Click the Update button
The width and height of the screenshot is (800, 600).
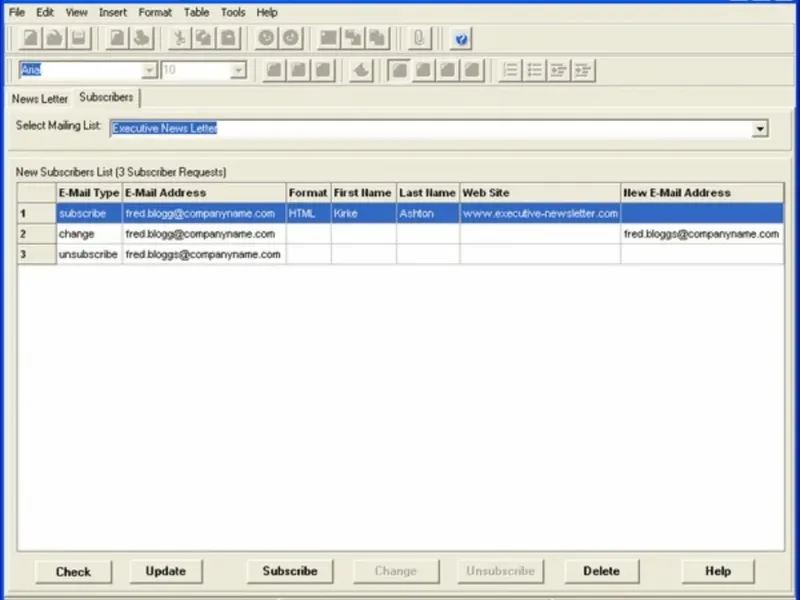tap(166, 571)
